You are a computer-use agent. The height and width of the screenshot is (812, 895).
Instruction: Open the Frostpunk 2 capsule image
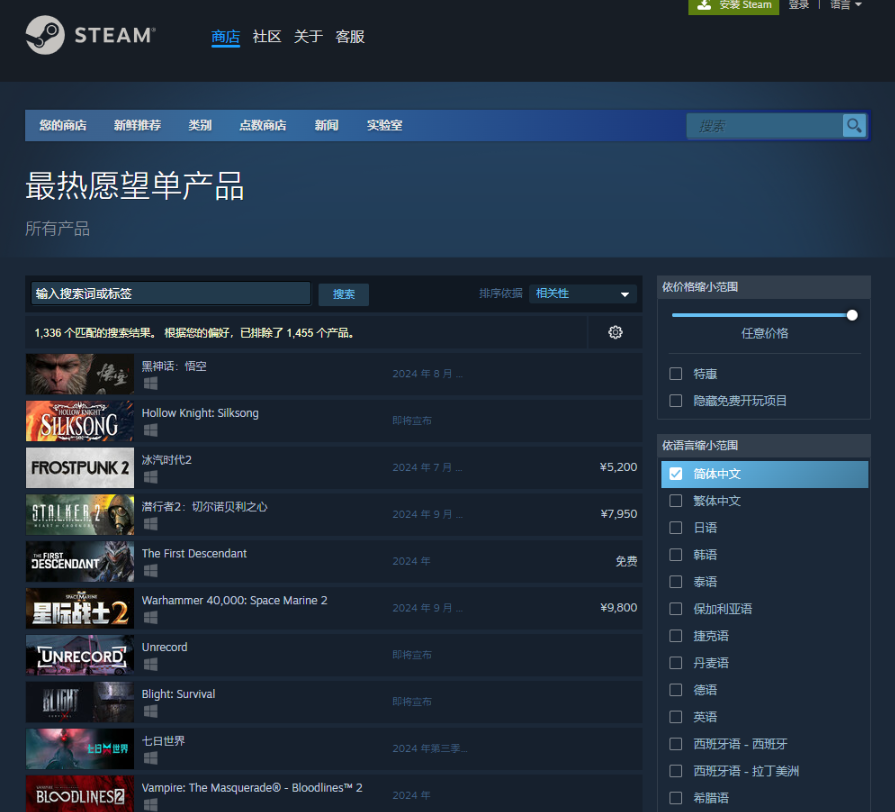click(80, 467)
